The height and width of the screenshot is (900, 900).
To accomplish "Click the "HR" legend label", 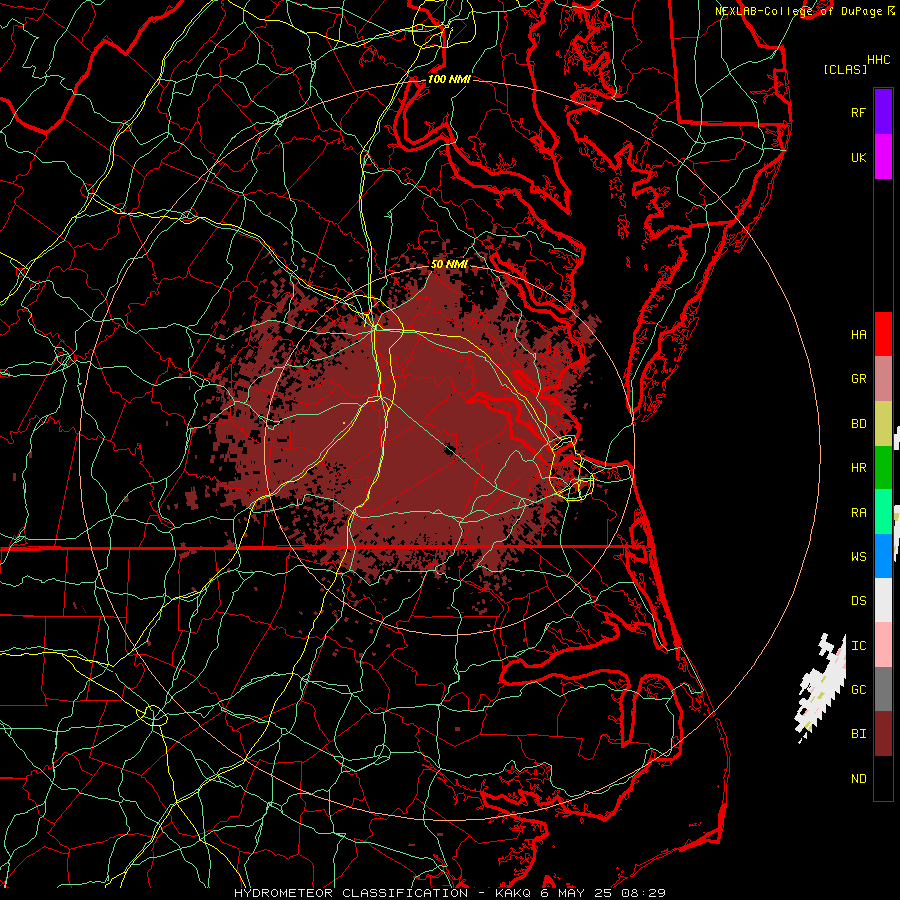I will point(859,468).
